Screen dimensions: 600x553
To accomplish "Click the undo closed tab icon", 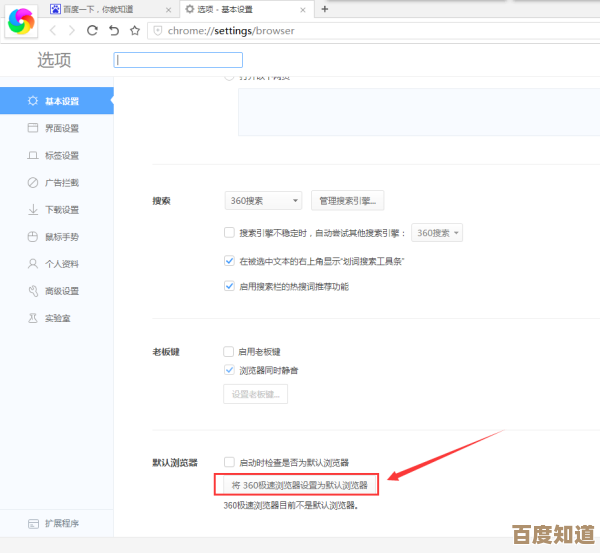I will click(114, 31).
